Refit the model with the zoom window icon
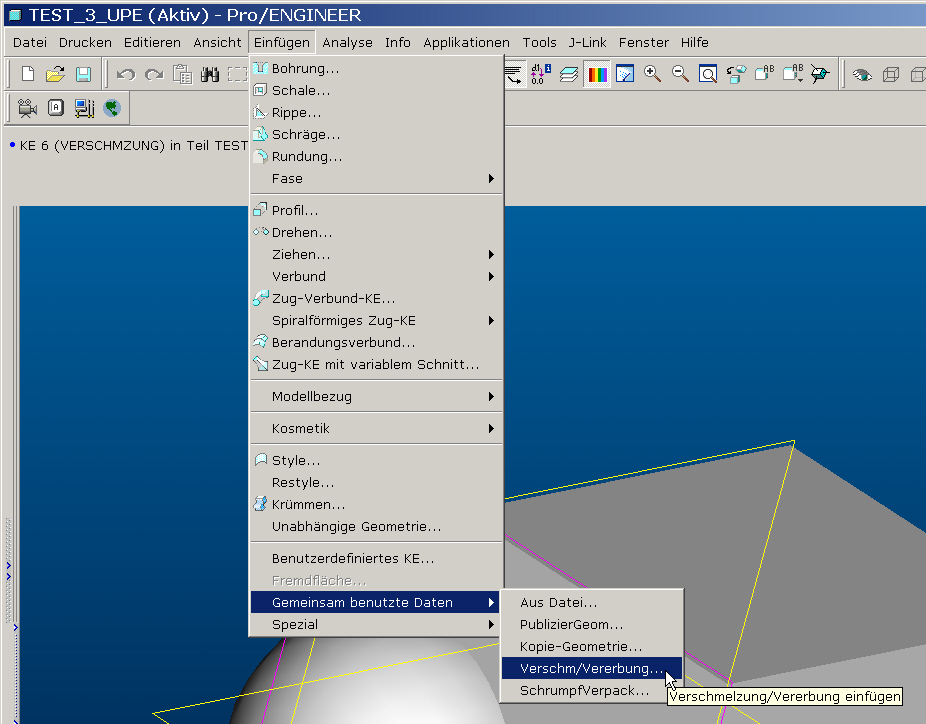 coord(707,74)
